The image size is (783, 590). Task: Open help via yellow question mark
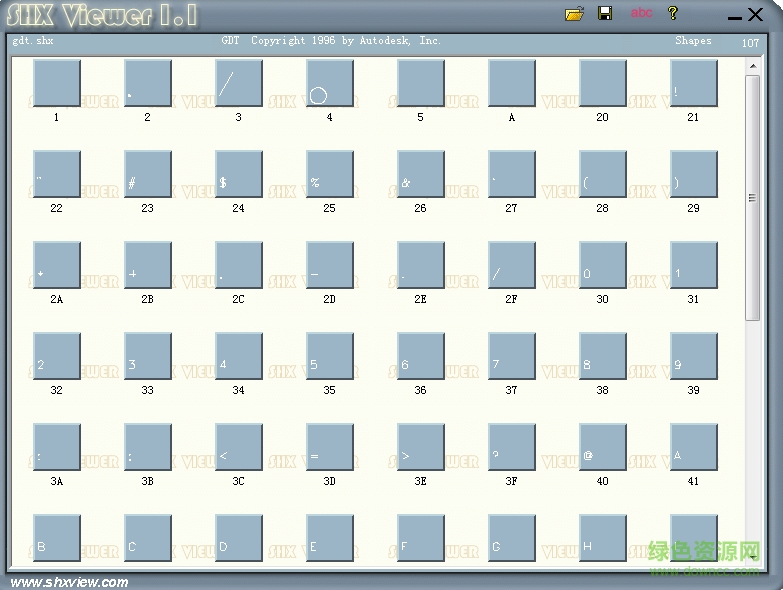tap(673, 13)
